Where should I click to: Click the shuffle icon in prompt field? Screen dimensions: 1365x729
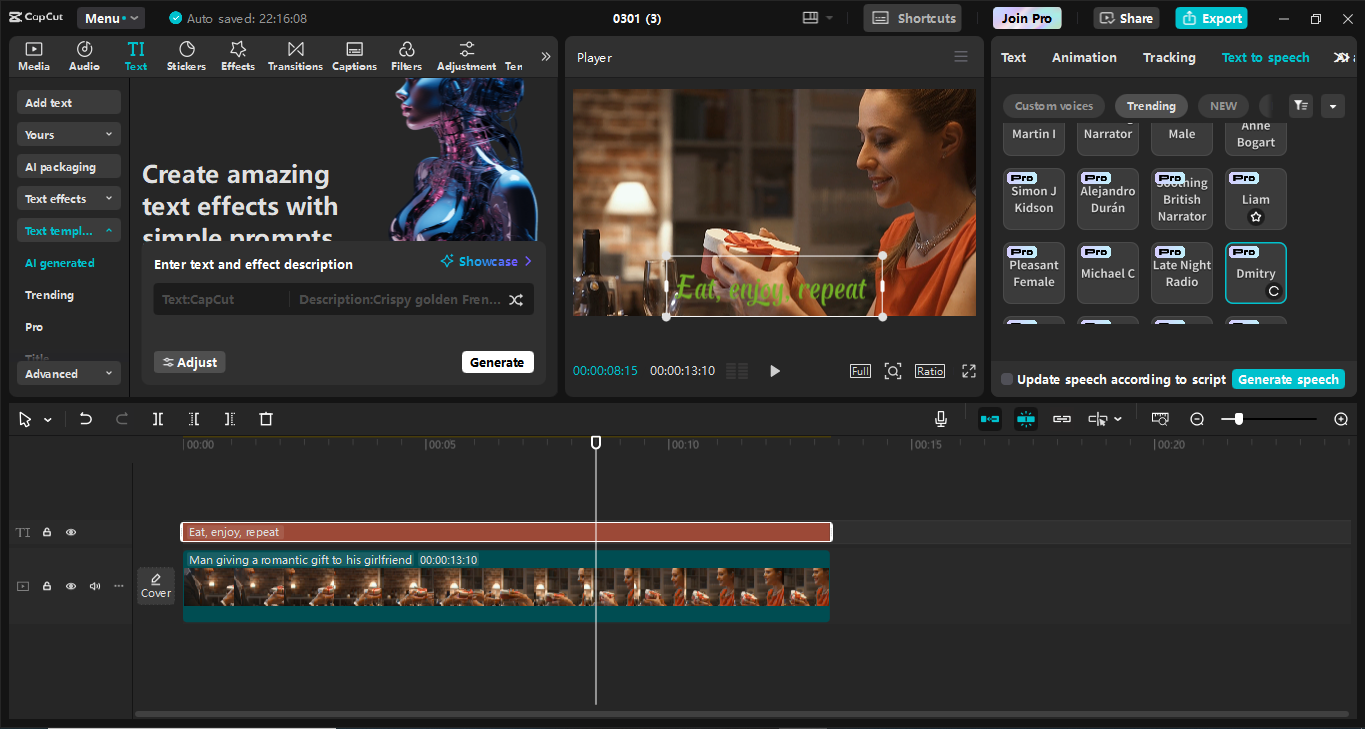(x=516, y=300)
